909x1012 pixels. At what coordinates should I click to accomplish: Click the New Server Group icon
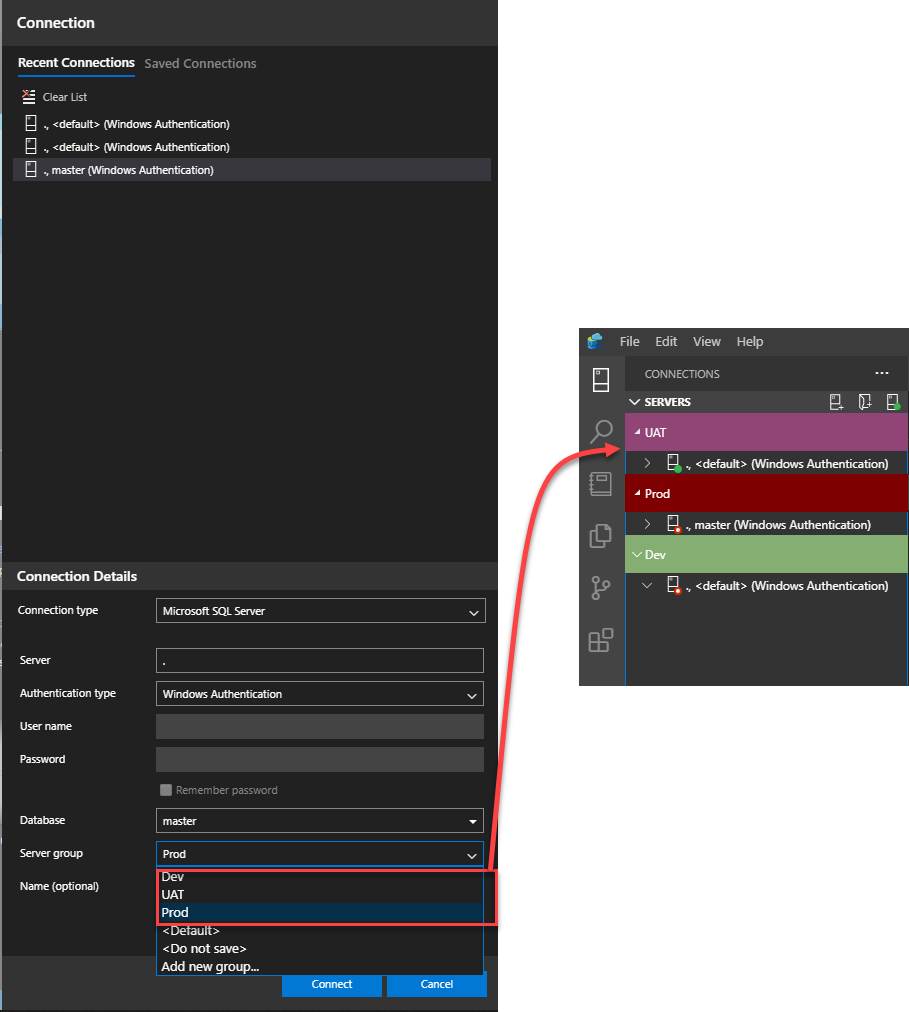pos(865,402)
